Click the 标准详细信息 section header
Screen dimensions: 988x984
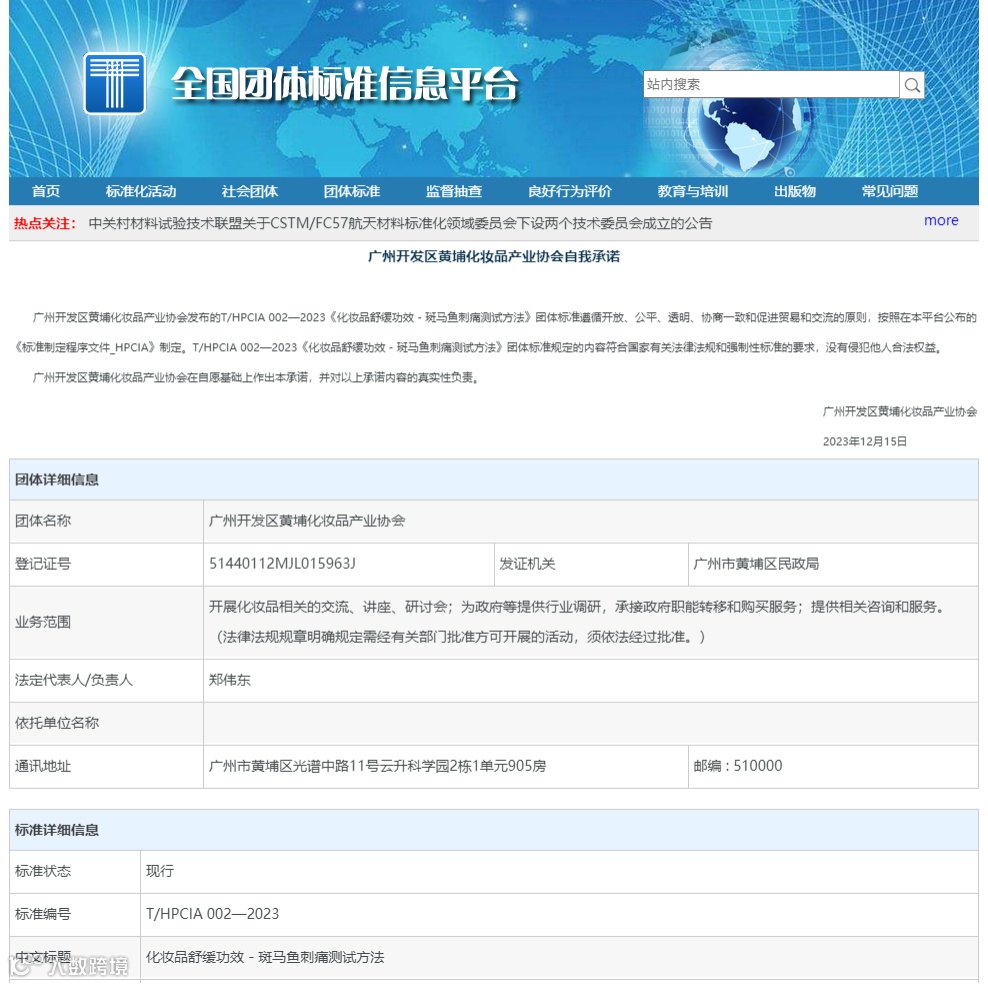(494, 830)
